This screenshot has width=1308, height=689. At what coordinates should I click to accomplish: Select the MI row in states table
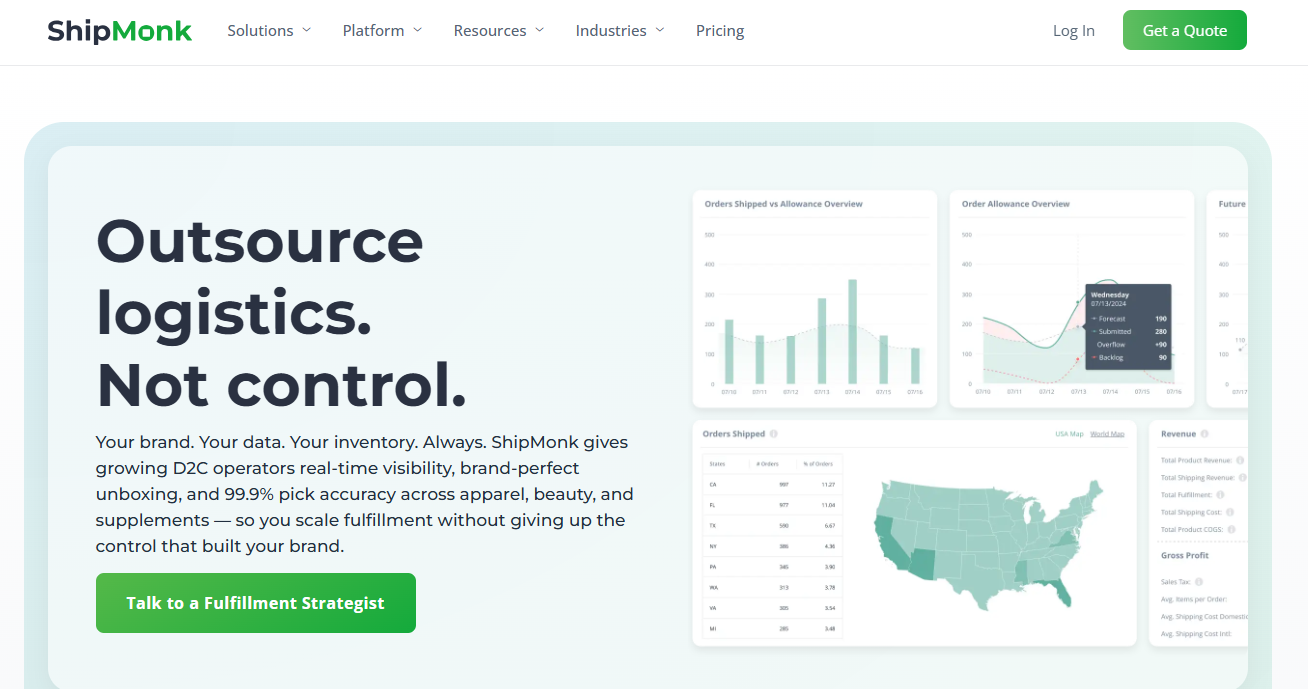coord(773,628)
